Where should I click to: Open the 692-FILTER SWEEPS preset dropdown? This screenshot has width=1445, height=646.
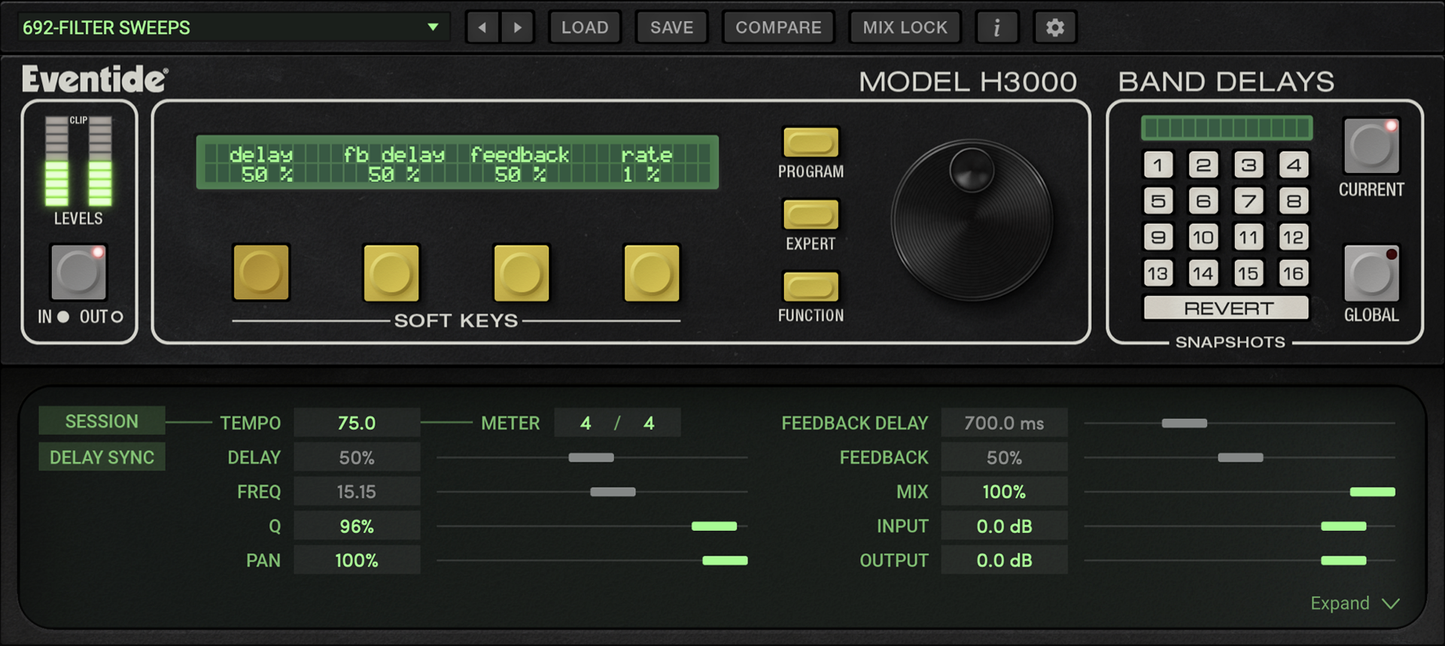tap(230, 27)
